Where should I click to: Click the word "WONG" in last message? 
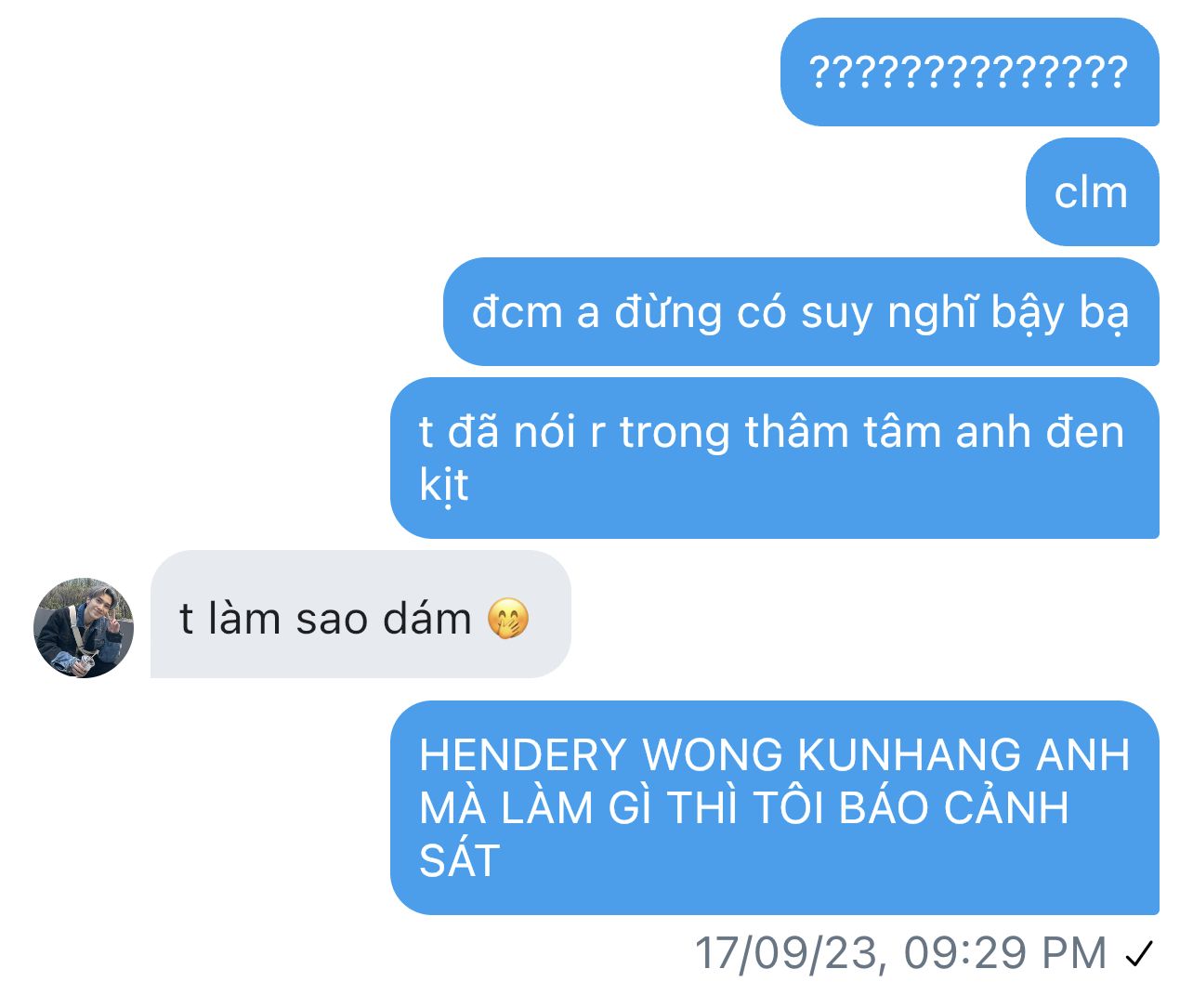click(x=713, y=754)
